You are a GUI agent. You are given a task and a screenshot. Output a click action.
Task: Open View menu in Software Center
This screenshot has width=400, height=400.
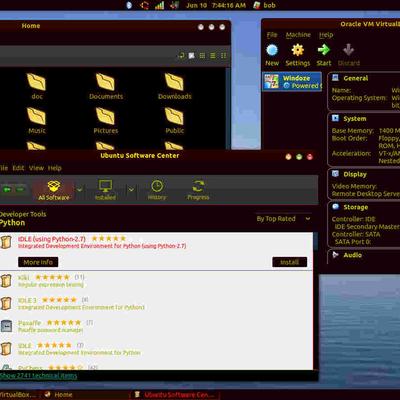(36, 168)
